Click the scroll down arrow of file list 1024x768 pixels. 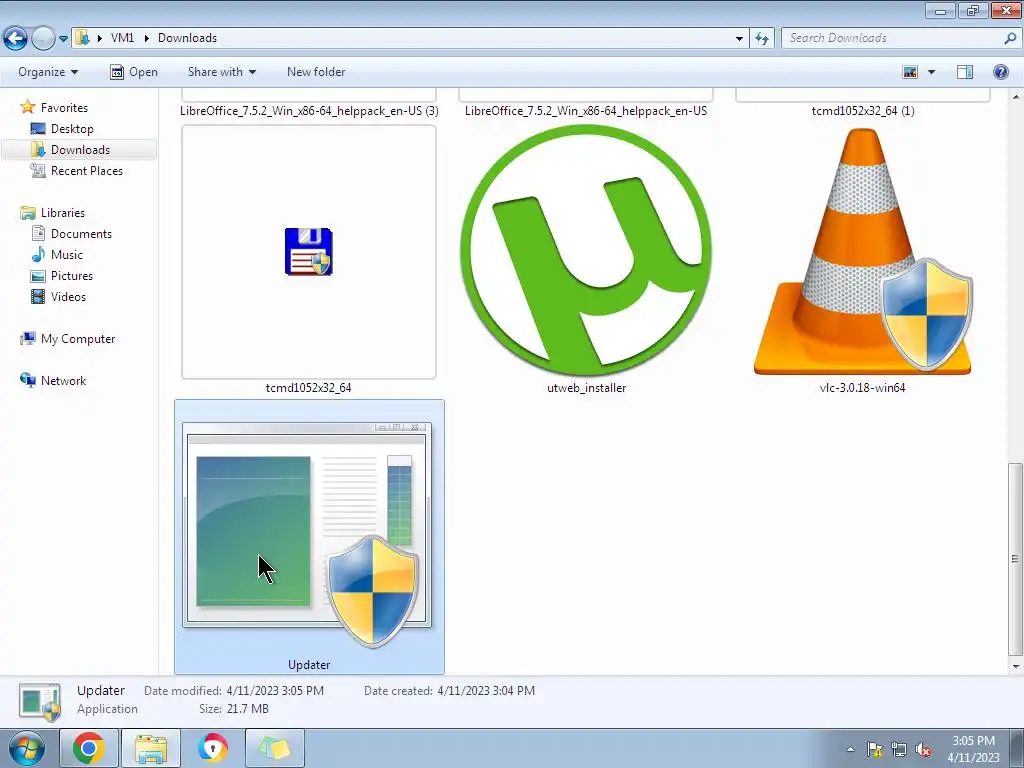pyautogui.click(x=1016, y=666)
